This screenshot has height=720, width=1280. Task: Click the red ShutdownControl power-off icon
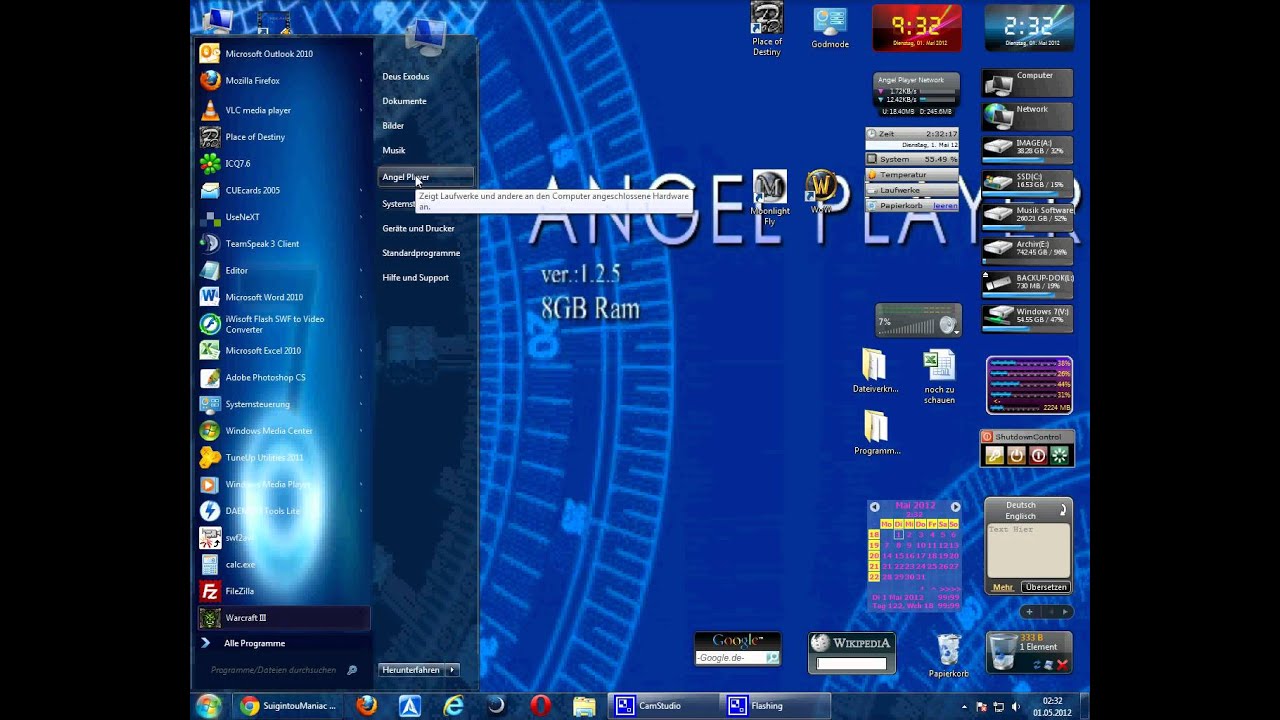[1038, 455]
